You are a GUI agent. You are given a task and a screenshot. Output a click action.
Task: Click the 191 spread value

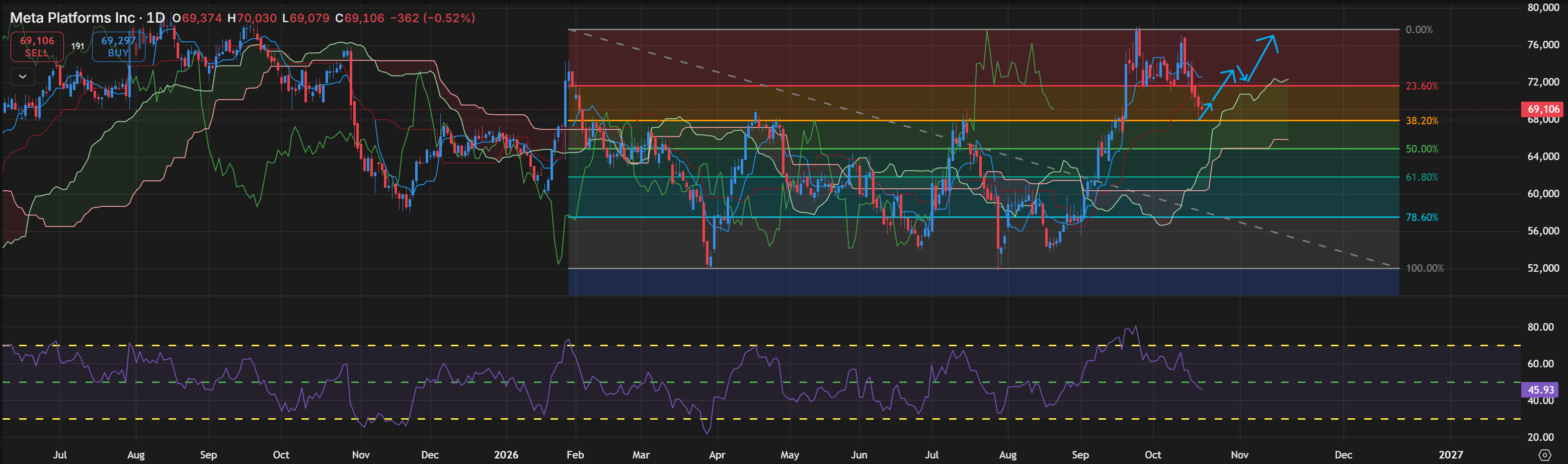(x=78, y=46)
